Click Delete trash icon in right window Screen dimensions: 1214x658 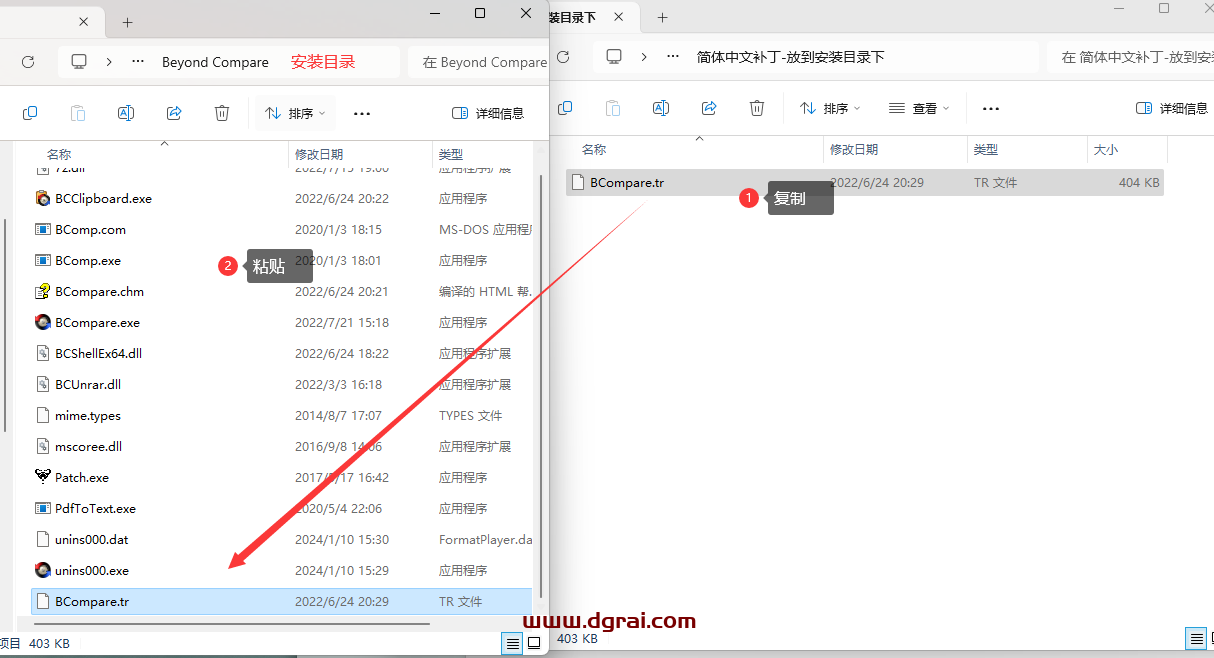(x=757, y=108)
